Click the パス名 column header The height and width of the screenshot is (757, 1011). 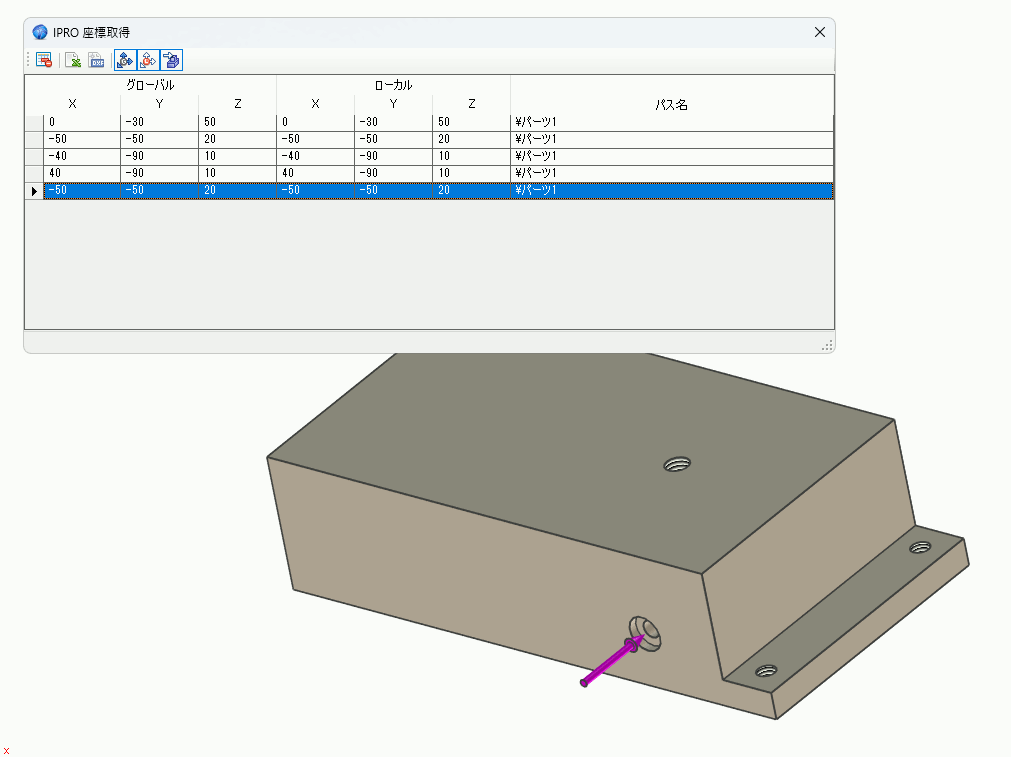(x=671, y=104)
